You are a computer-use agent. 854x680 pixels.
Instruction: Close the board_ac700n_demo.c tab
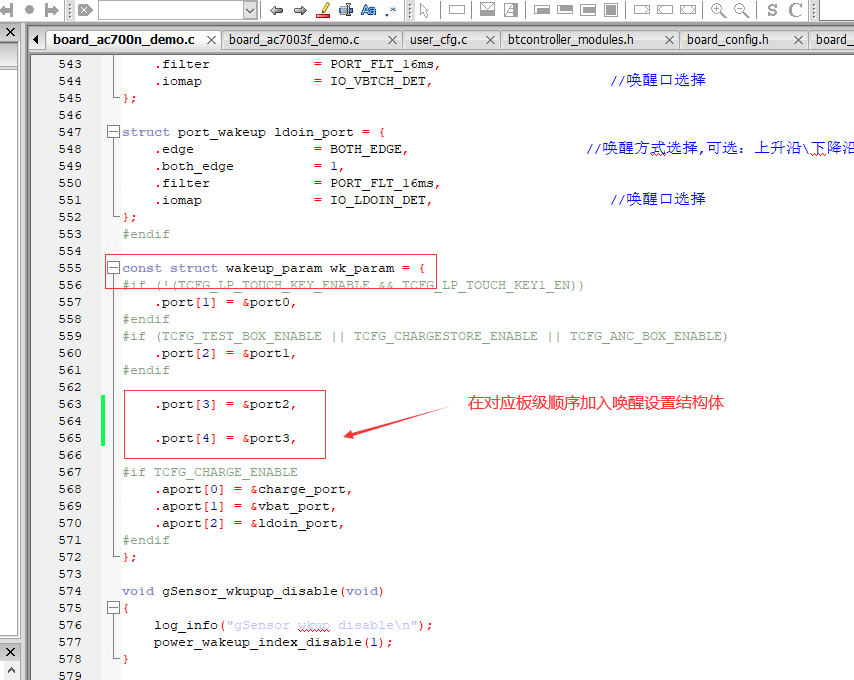click(211, 40)
